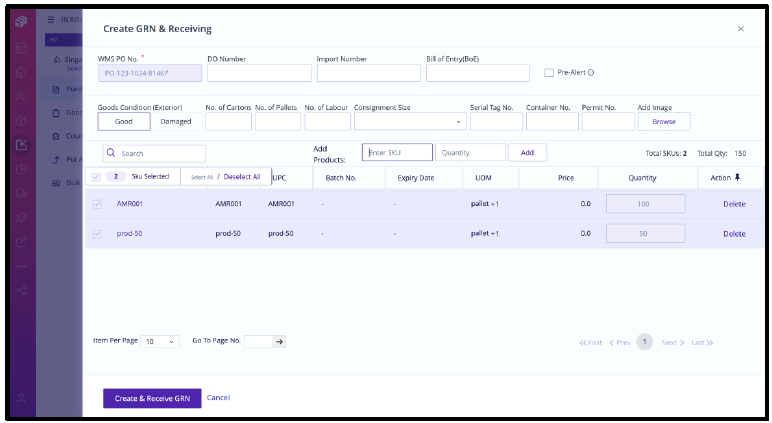Image resolution: width=772 pixels, height=423 pixels.
Task: Click the Next page link
Action: tap(673, 343)
